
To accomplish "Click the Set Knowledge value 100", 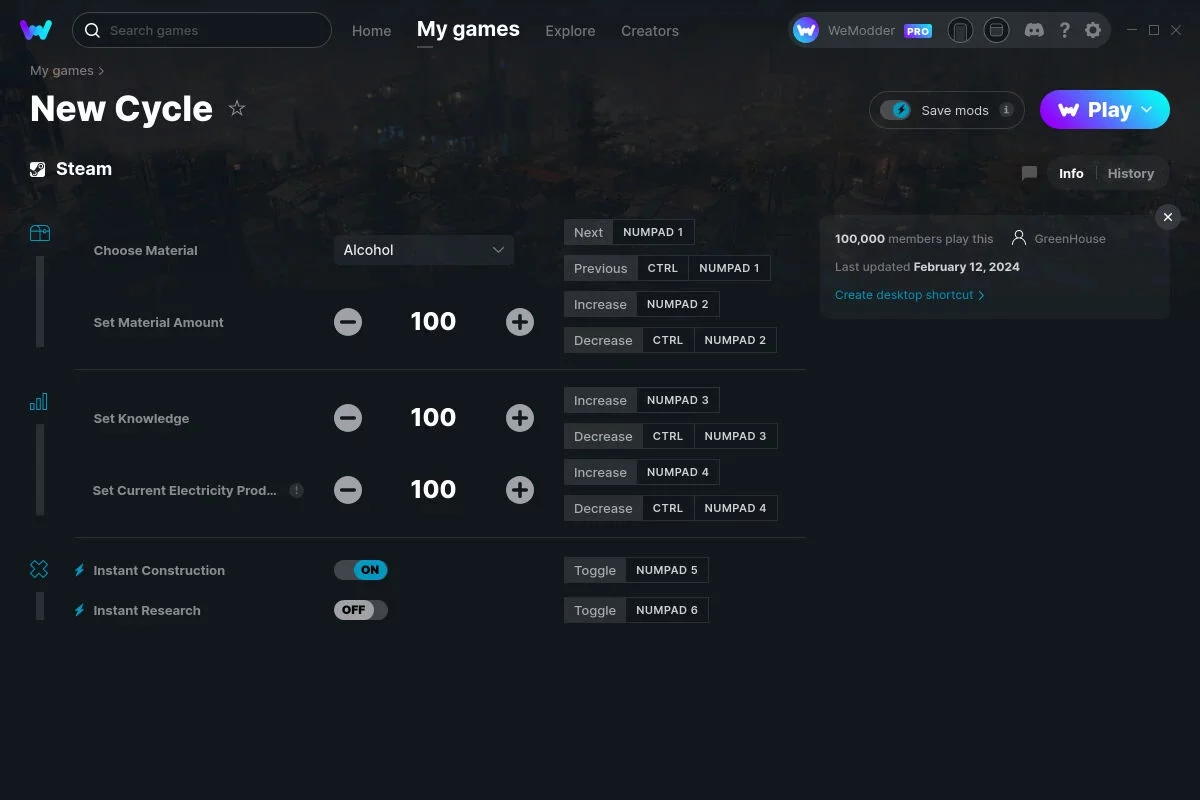I will click(433, 418).
